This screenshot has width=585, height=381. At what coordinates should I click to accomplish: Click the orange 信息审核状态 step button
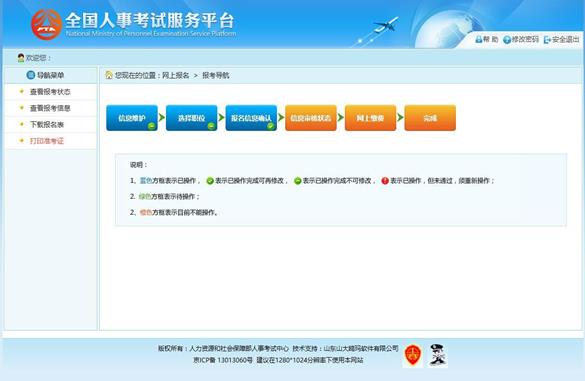click(x=311, y=118)
